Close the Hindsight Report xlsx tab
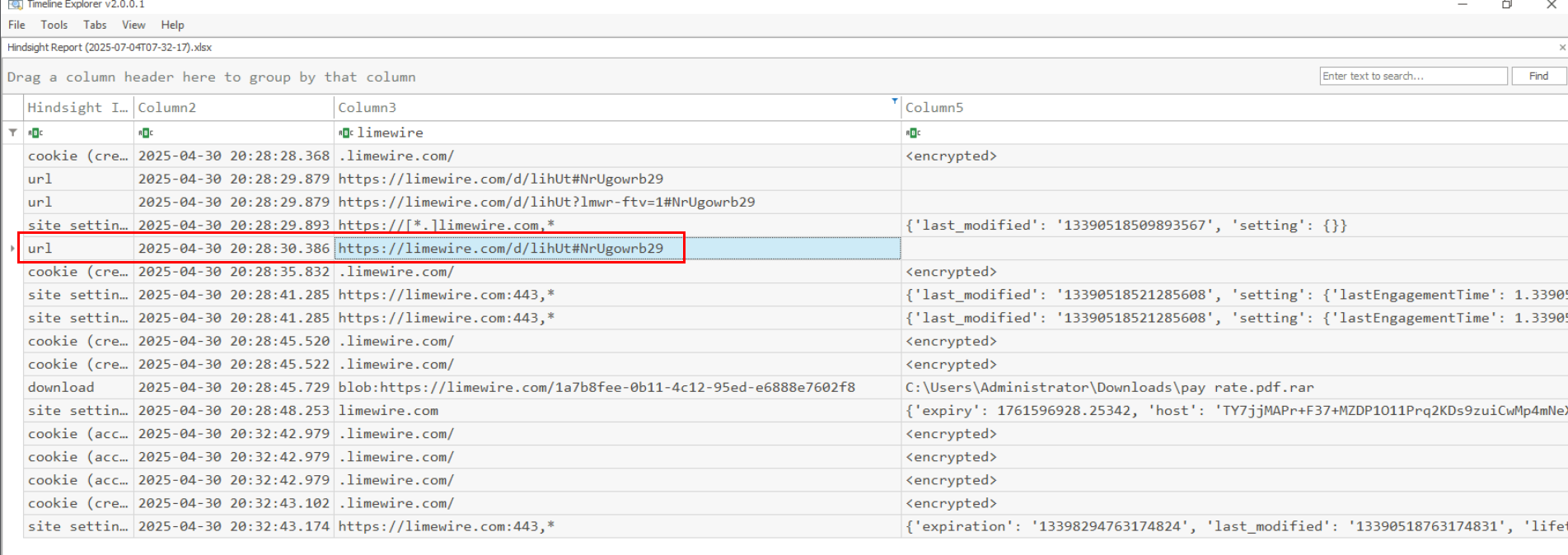This screenshot has width=1568, height=555. [1561, 48]
